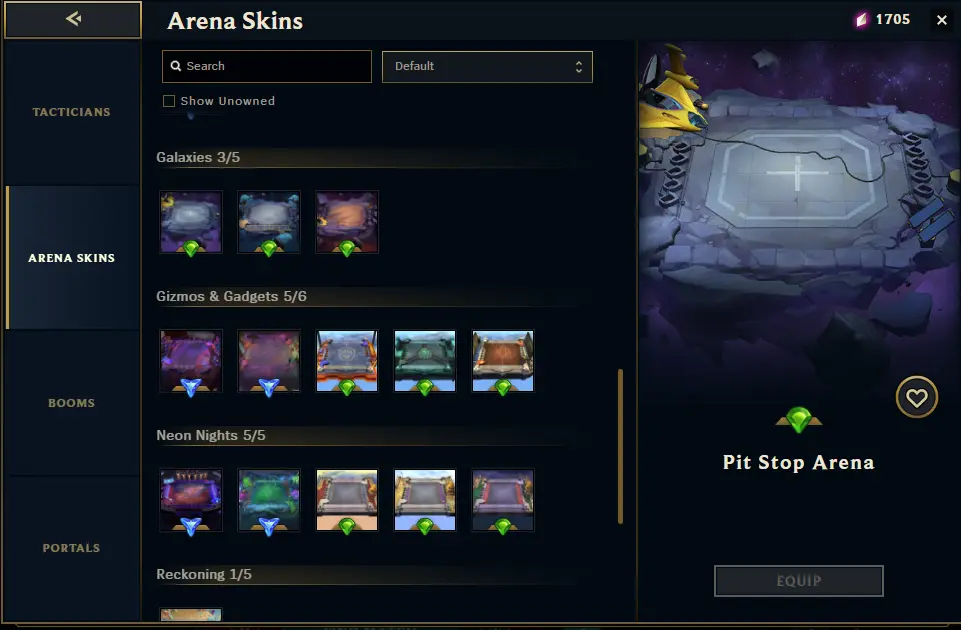Select third Galaxies orange arena thumbnail
Screen dimensions: 961x630
coord(347,222)
